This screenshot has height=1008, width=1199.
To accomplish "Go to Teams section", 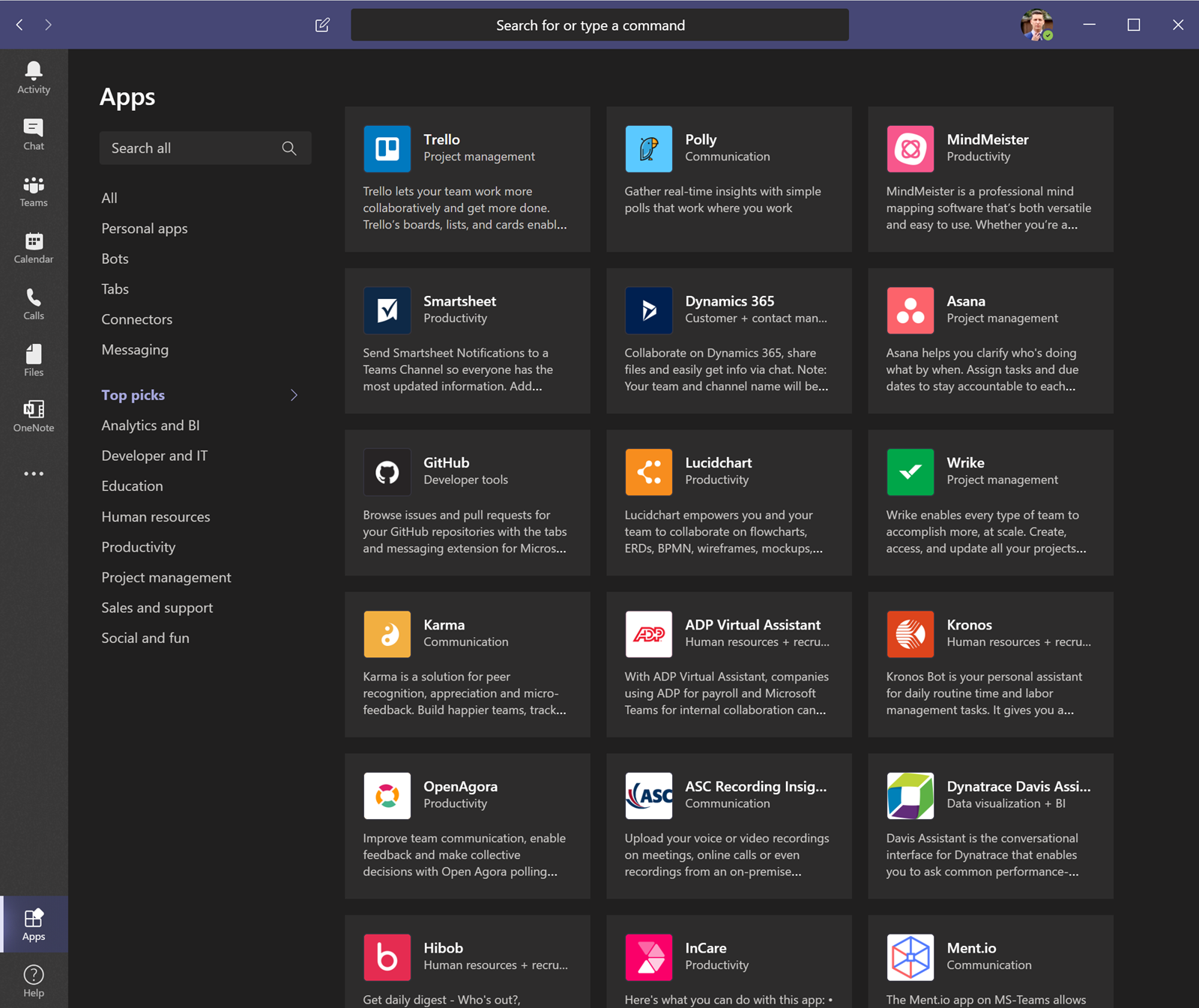I will 34,191.
